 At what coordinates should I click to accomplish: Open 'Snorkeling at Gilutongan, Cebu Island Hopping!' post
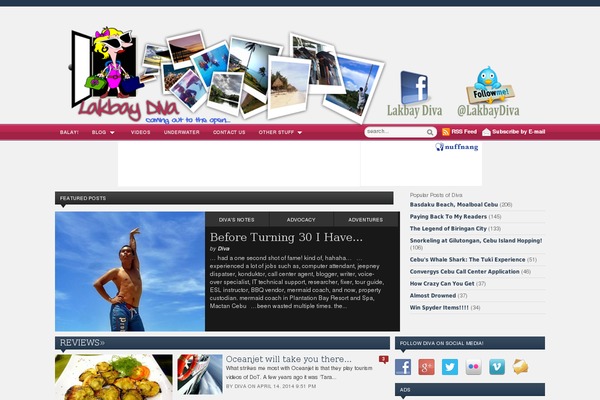point(476,241)
